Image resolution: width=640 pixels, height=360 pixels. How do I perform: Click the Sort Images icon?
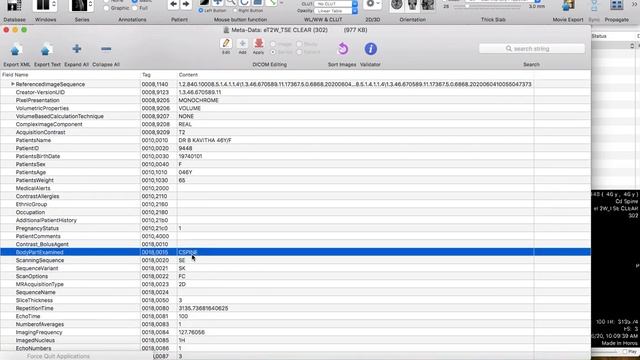tap(342, 49)
